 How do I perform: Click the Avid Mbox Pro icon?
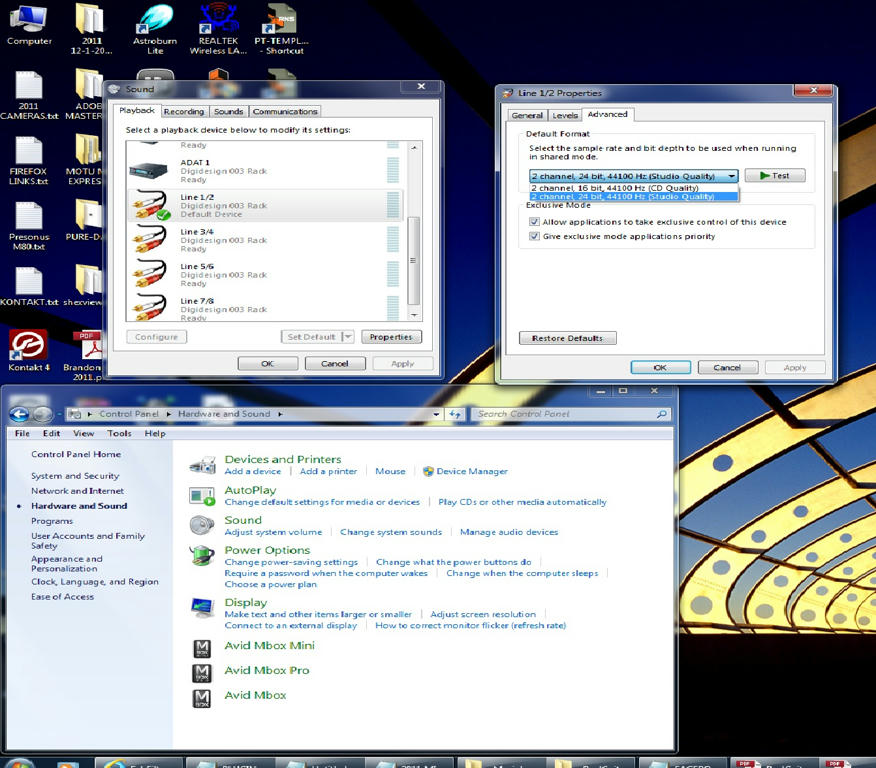tap(202, 672)
